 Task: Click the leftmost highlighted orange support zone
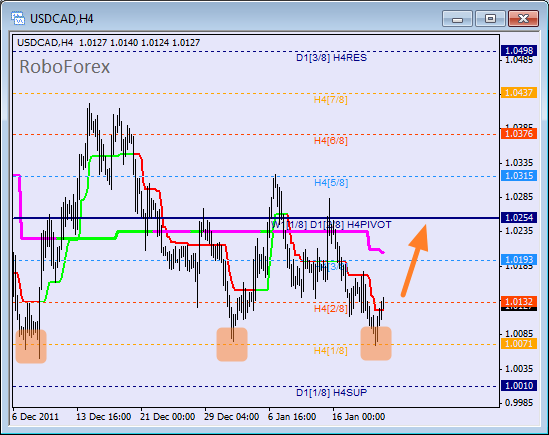tap(31, 346)
